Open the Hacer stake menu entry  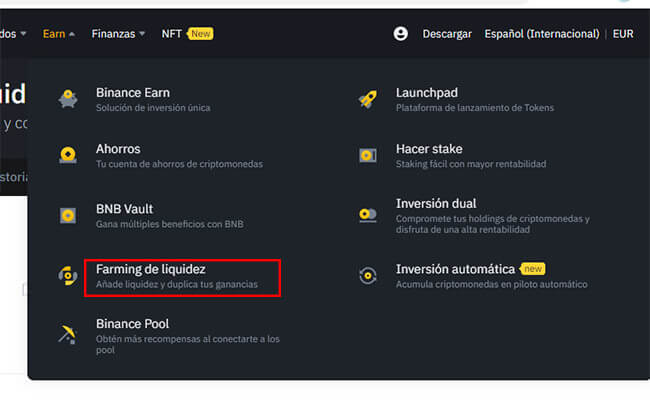point(471,156)
